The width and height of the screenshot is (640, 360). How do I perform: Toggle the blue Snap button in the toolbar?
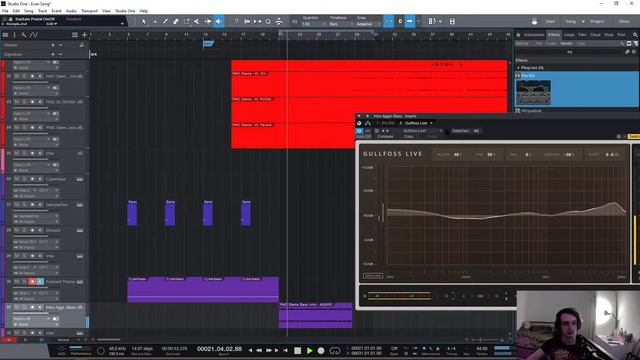tap(389, 21)
